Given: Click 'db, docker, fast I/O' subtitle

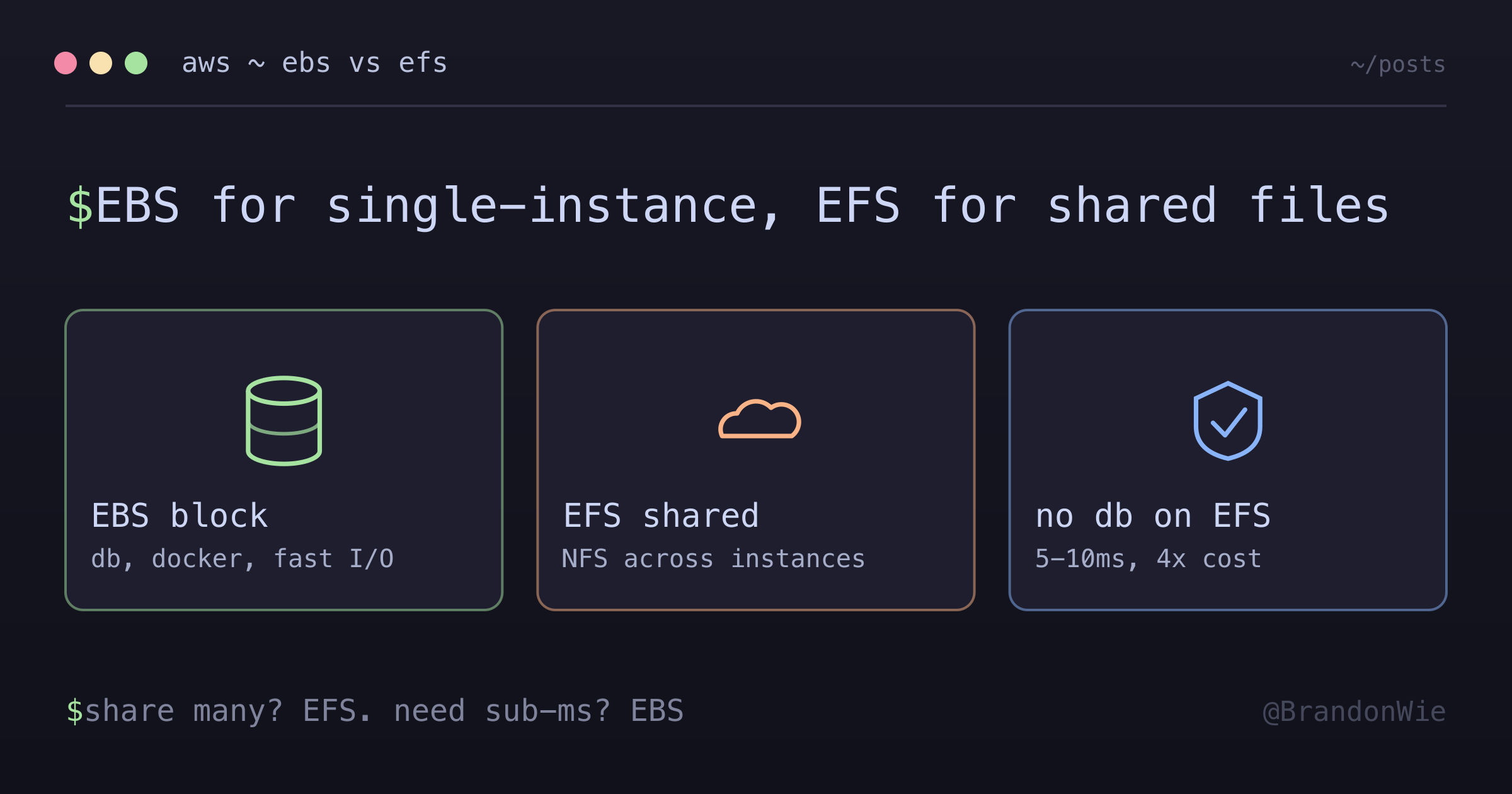Looking at the screenshot, I should (243, 559).
